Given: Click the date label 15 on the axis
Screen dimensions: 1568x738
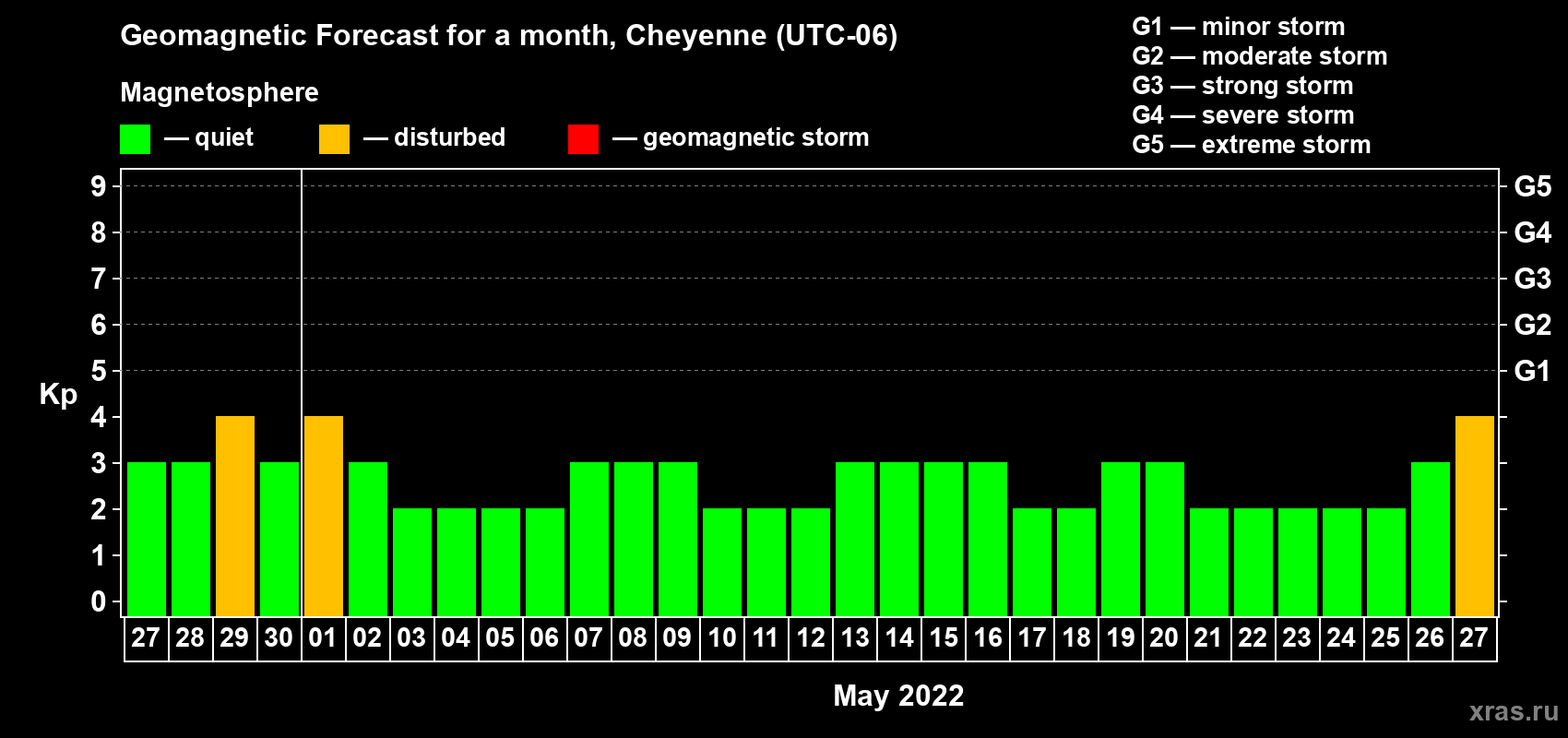Looking at the screenshot, I should tap(944, 638).
